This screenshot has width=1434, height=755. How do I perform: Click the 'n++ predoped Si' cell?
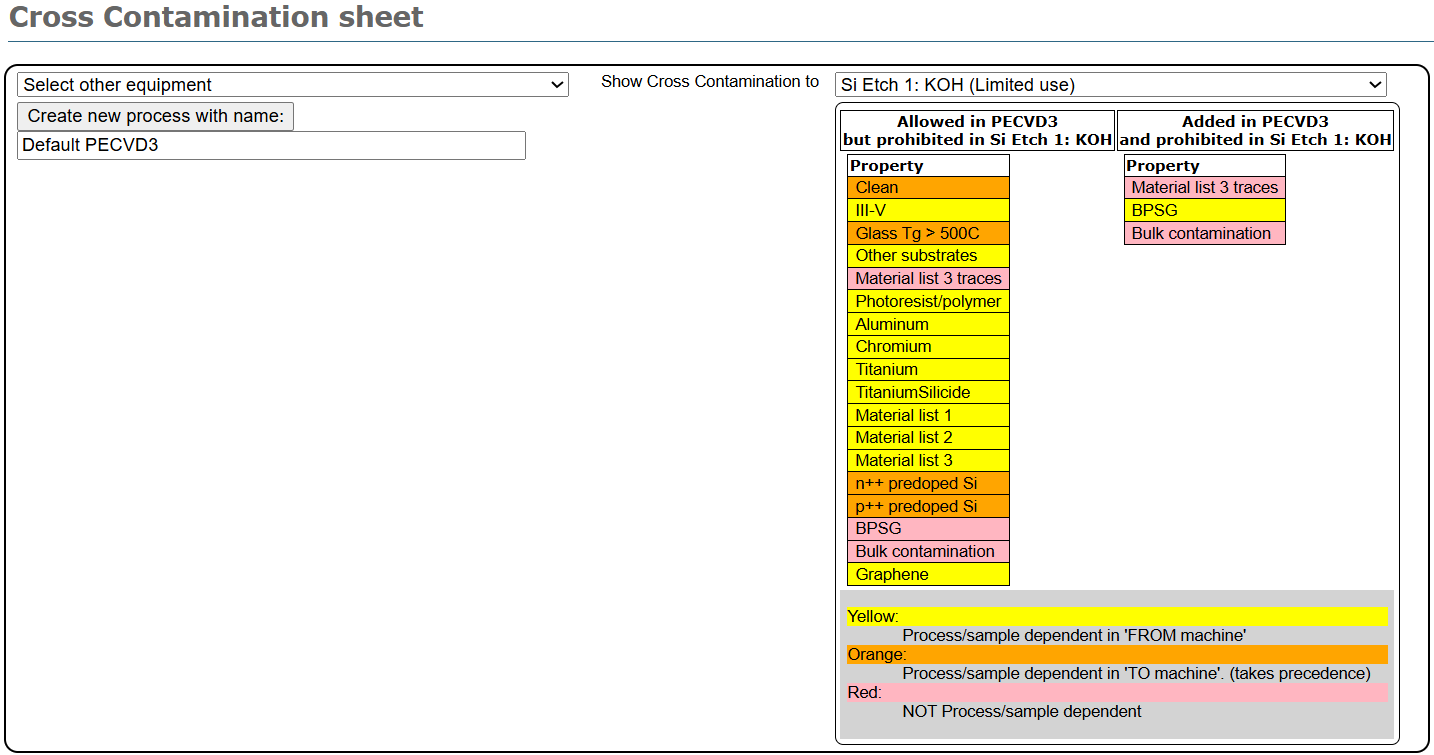tap(928, 483)
